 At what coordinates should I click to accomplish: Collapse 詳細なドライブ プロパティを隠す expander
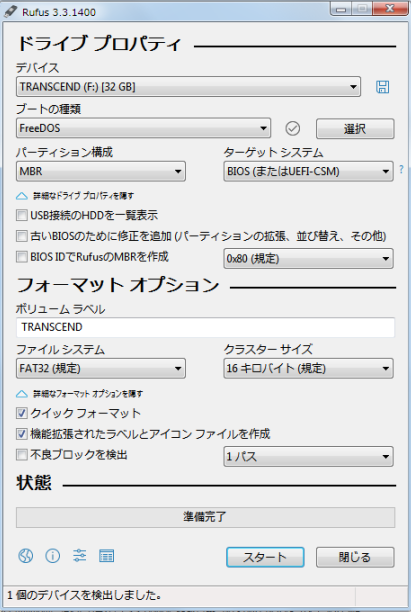(75, 196)
